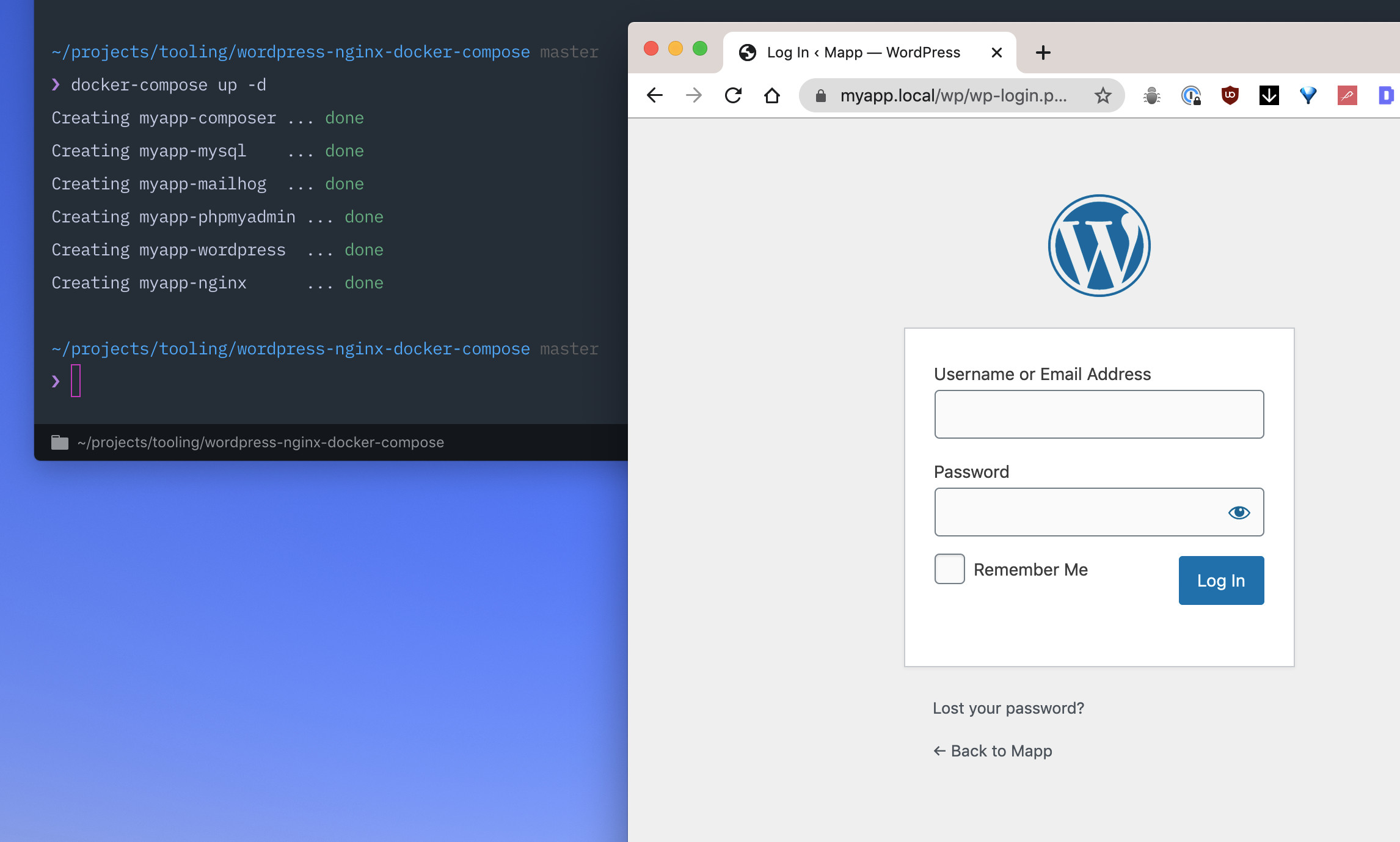
Task: Open a new browser tab
Action: tap(1043, 53)
